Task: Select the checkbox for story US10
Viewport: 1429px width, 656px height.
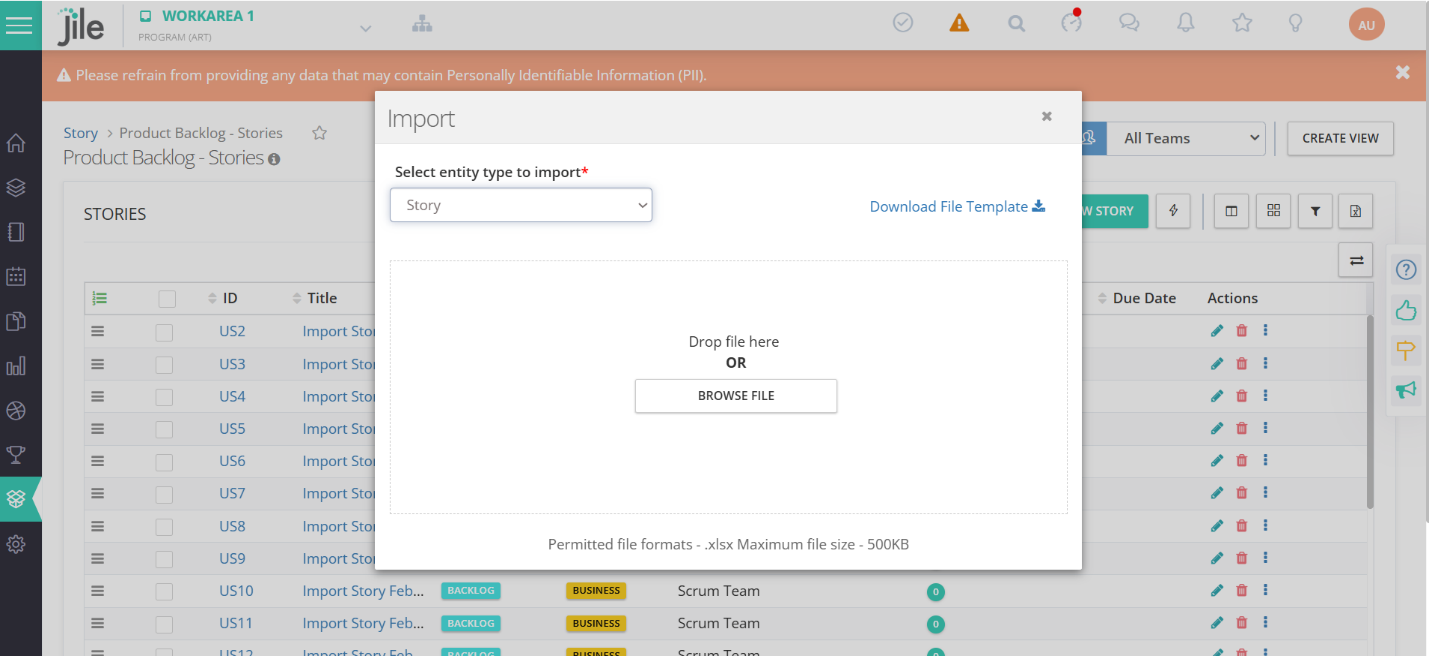Action: (164, 592)
